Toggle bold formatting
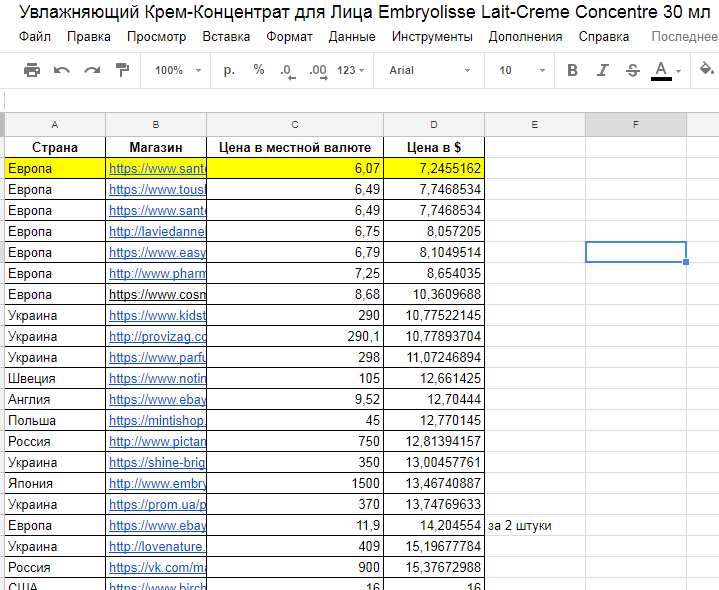Image resolution: width=719 pixels, height=590 pixels. point(572,70)
